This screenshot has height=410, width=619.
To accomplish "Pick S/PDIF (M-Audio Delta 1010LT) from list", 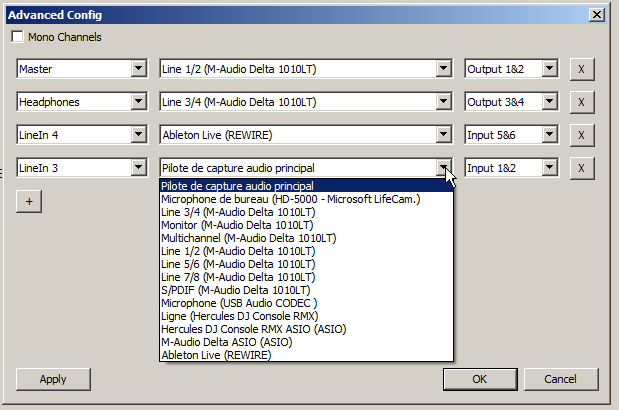I will (306, 290).
